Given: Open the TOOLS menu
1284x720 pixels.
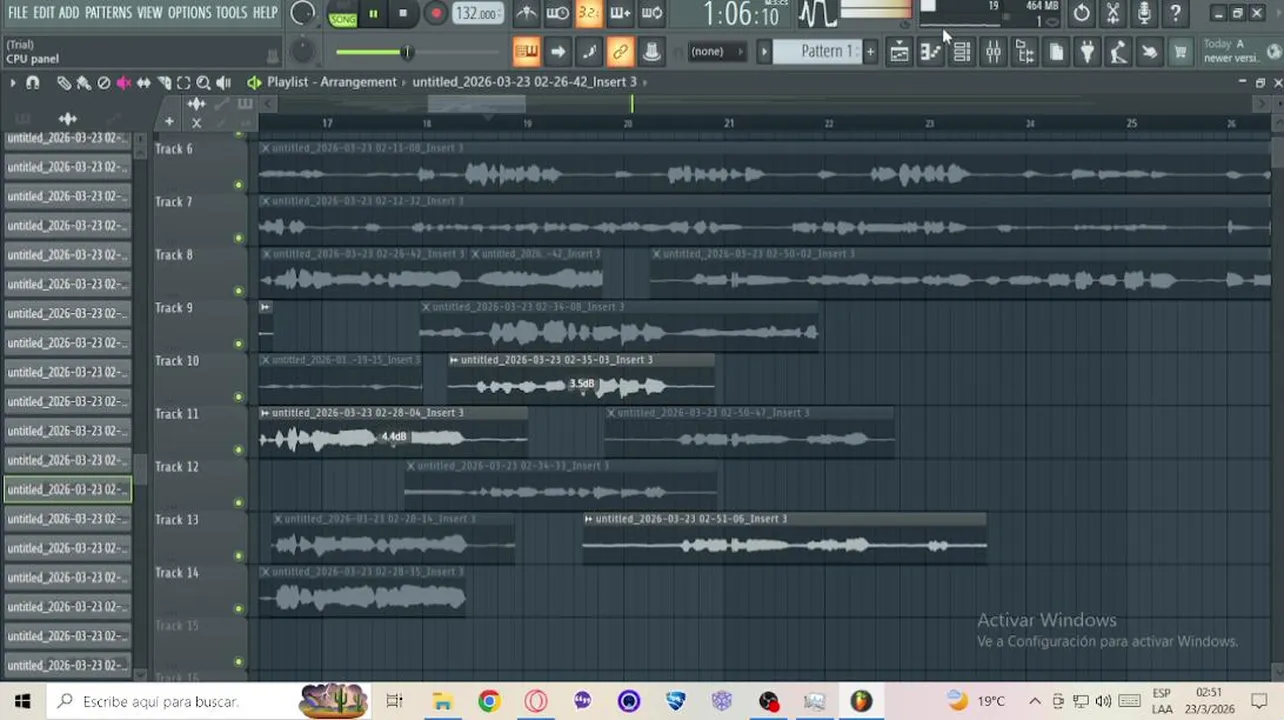Looking at the screenshot, I should 231,12.
